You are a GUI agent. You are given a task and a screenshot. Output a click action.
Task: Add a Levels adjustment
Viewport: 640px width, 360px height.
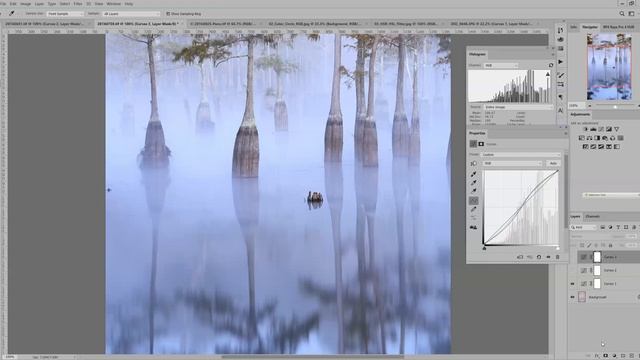593,129
